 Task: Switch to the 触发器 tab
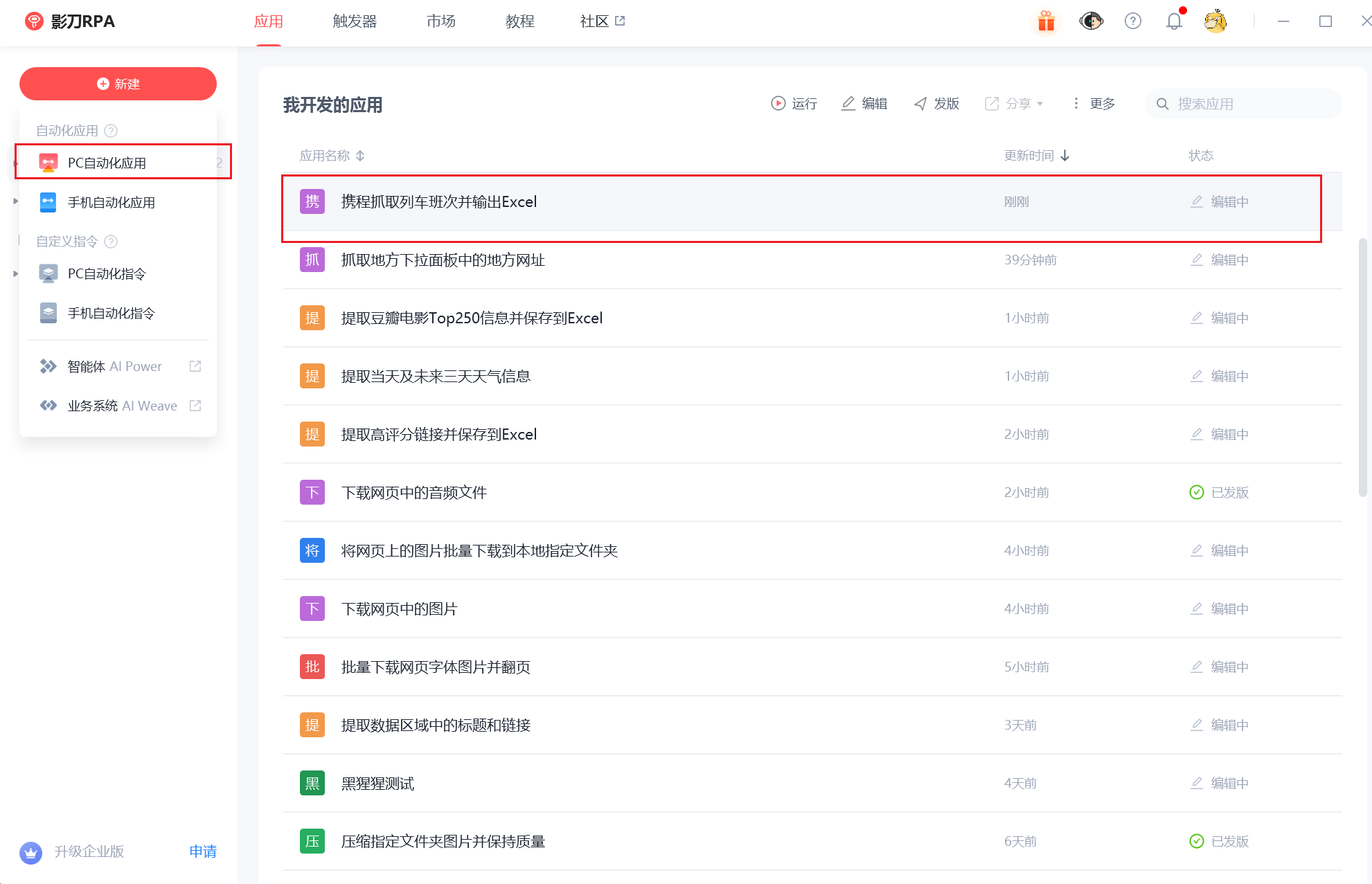coord(355,21)
